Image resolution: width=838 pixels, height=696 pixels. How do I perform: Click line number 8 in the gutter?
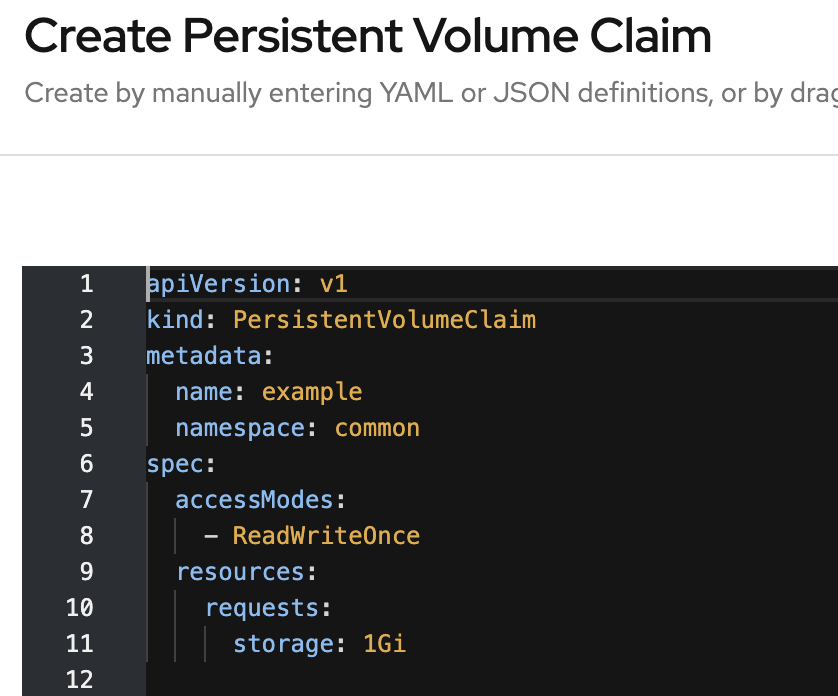87,535
